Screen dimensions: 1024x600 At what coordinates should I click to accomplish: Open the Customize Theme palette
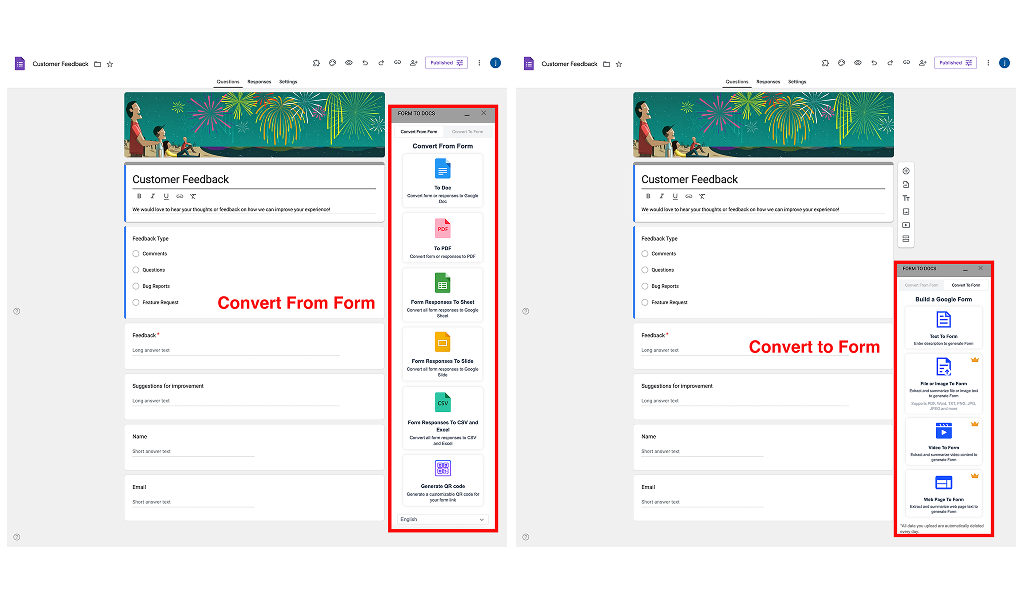pos(334,62)
